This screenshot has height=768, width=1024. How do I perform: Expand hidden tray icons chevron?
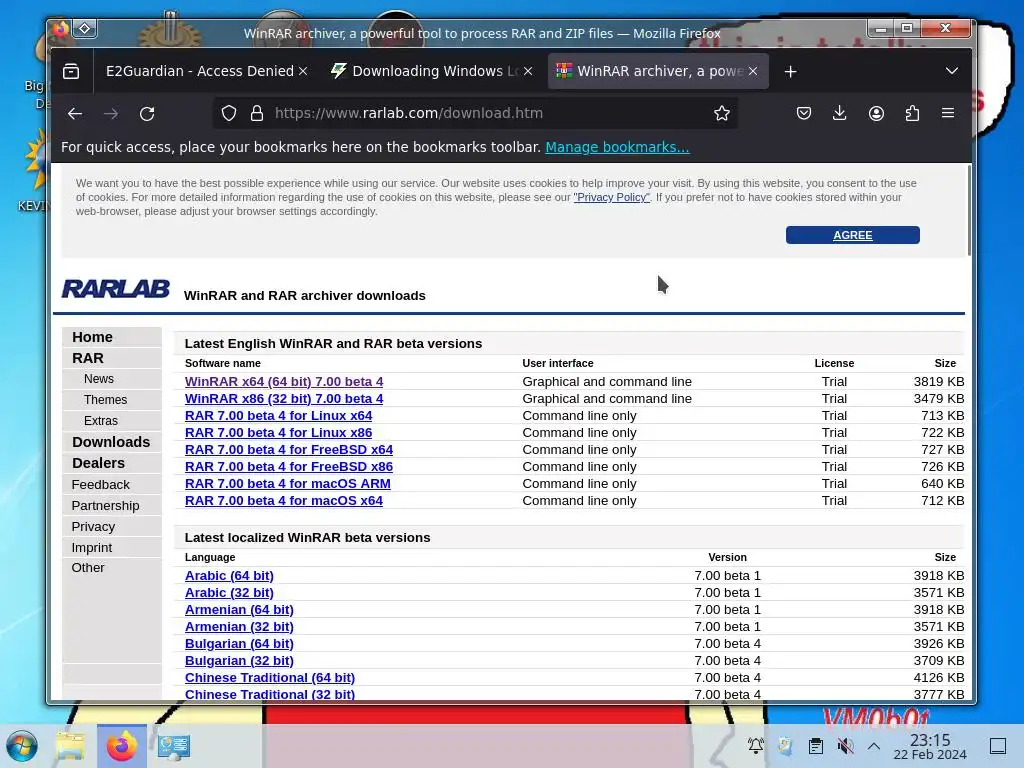874,746
